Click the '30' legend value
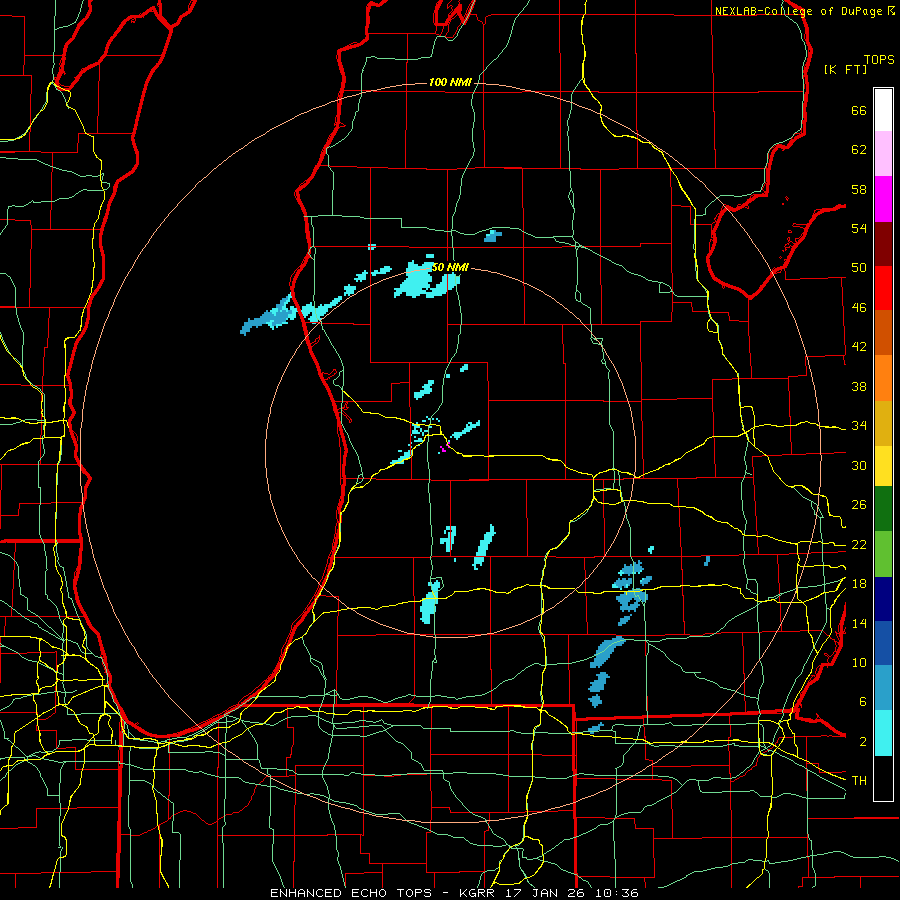Screen dimensions: 900x900 [859, 465]
